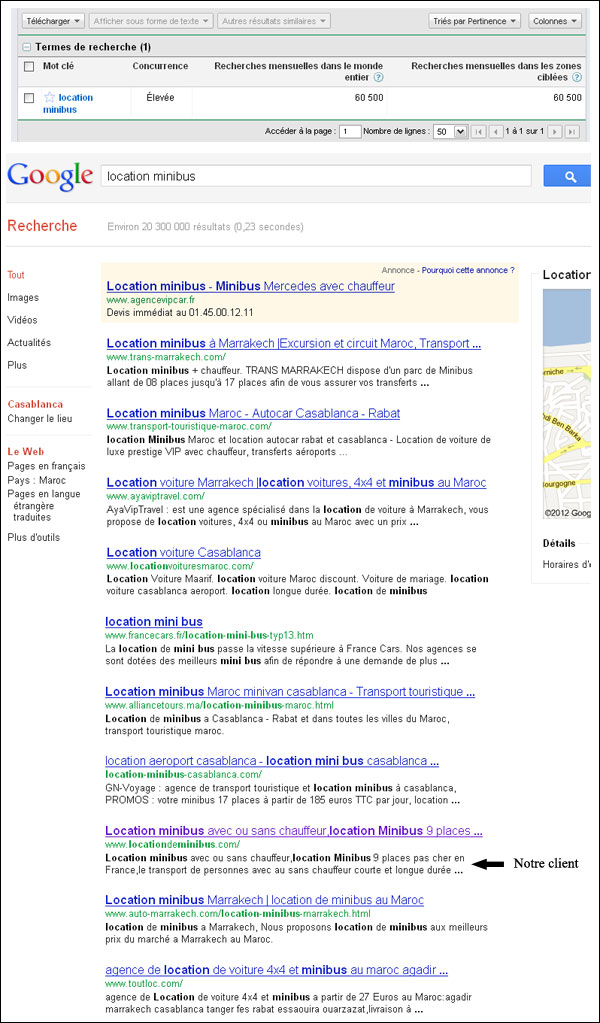Open location mini bus francecars result

click(154, 621)
